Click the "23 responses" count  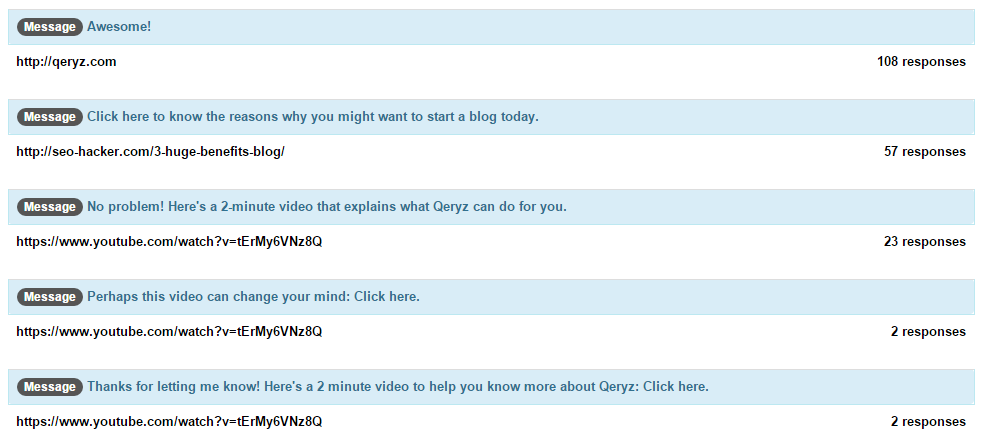tap(925, 242)
